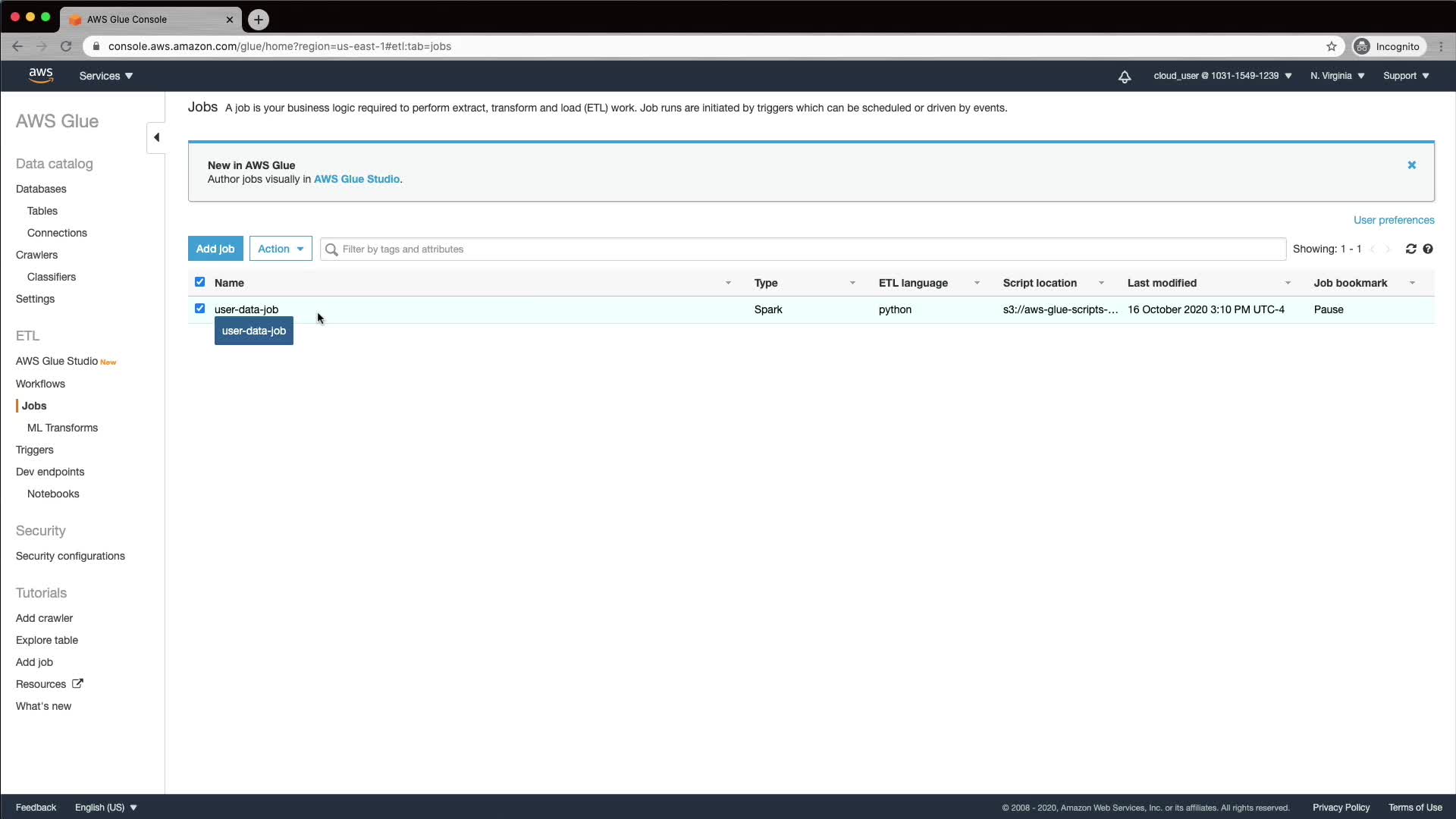
Task: Open the AWS Glue Studio link
Action: (x=356, y=180)
